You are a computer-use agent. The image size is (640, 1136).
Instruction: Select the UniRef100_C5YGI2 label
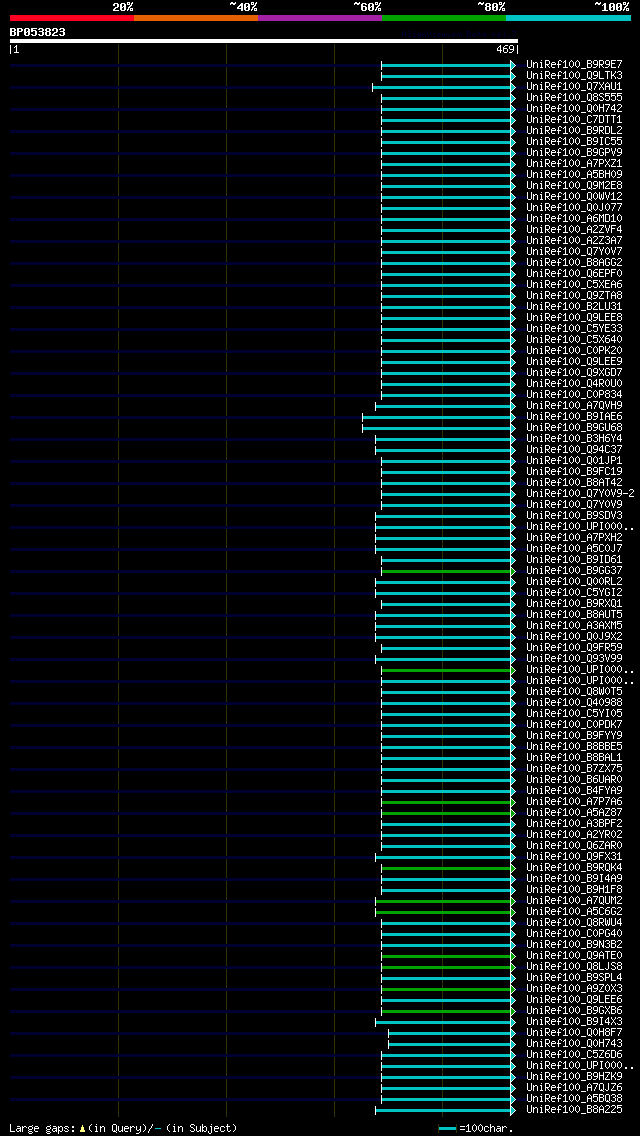(574, 593)
